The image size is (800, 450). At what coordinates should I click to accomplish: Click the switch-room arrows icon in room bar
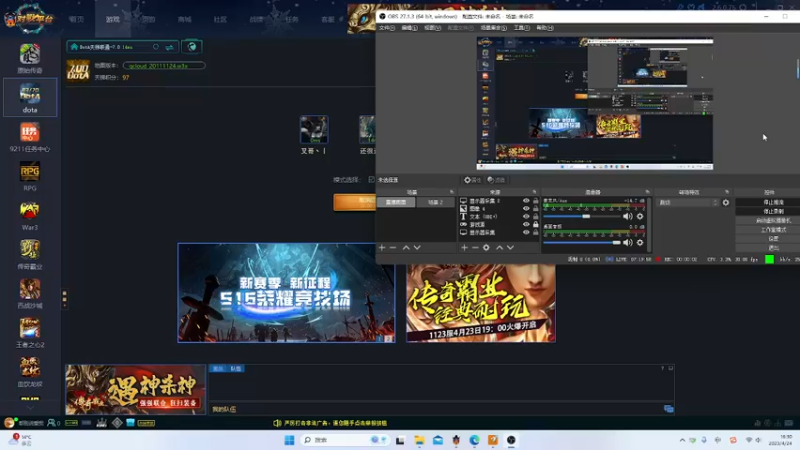(x=169, y=47)
